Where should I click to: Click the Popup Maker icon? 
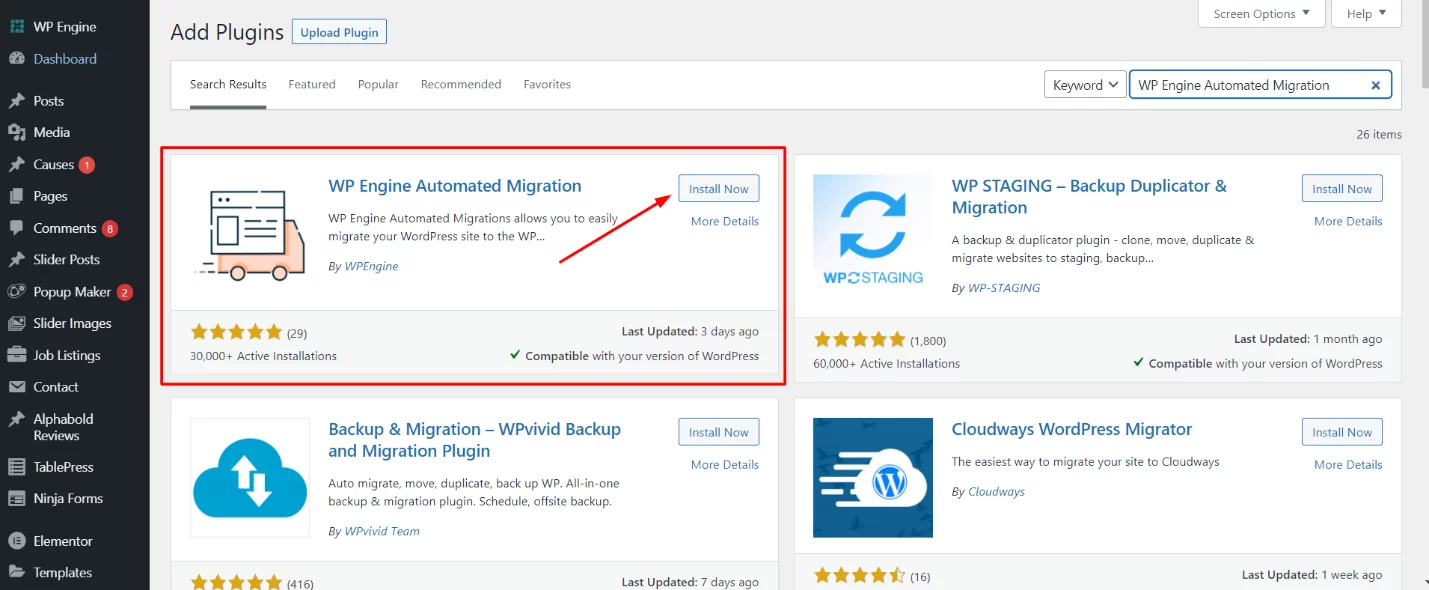pyautogui.click(x=17, y=292)
